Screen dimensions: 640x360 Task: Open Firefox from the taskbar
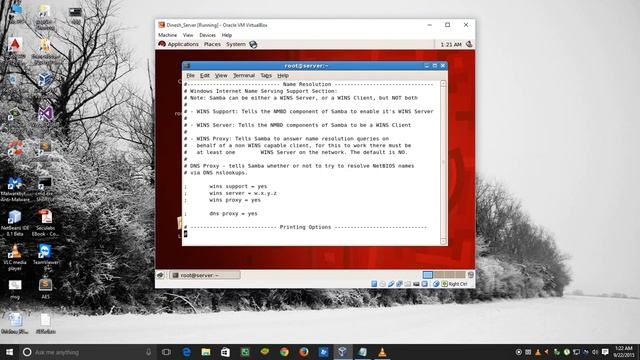tap(304, 352)
